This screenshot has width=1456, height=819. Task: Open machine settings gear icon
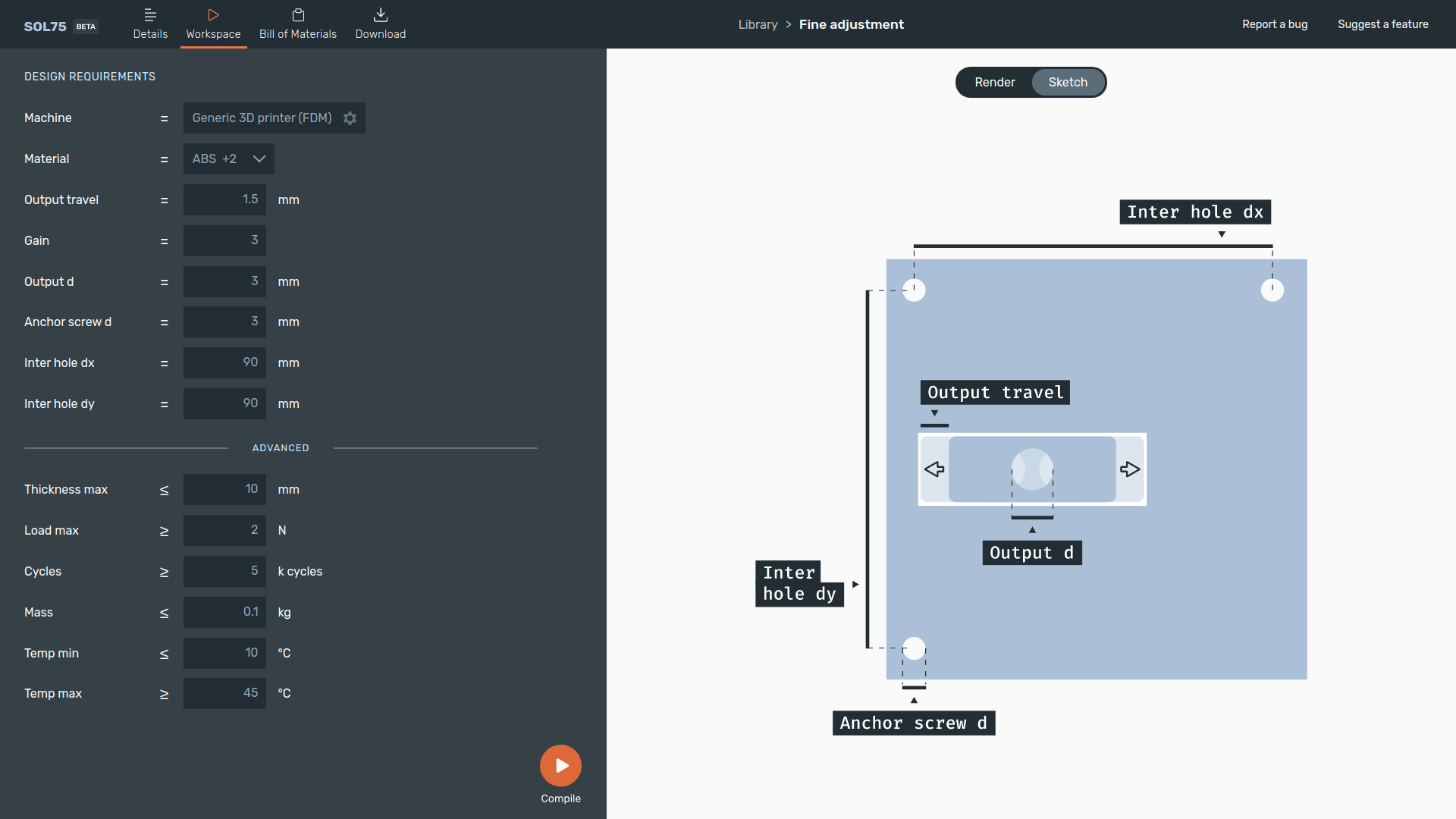tap(350, 118)
